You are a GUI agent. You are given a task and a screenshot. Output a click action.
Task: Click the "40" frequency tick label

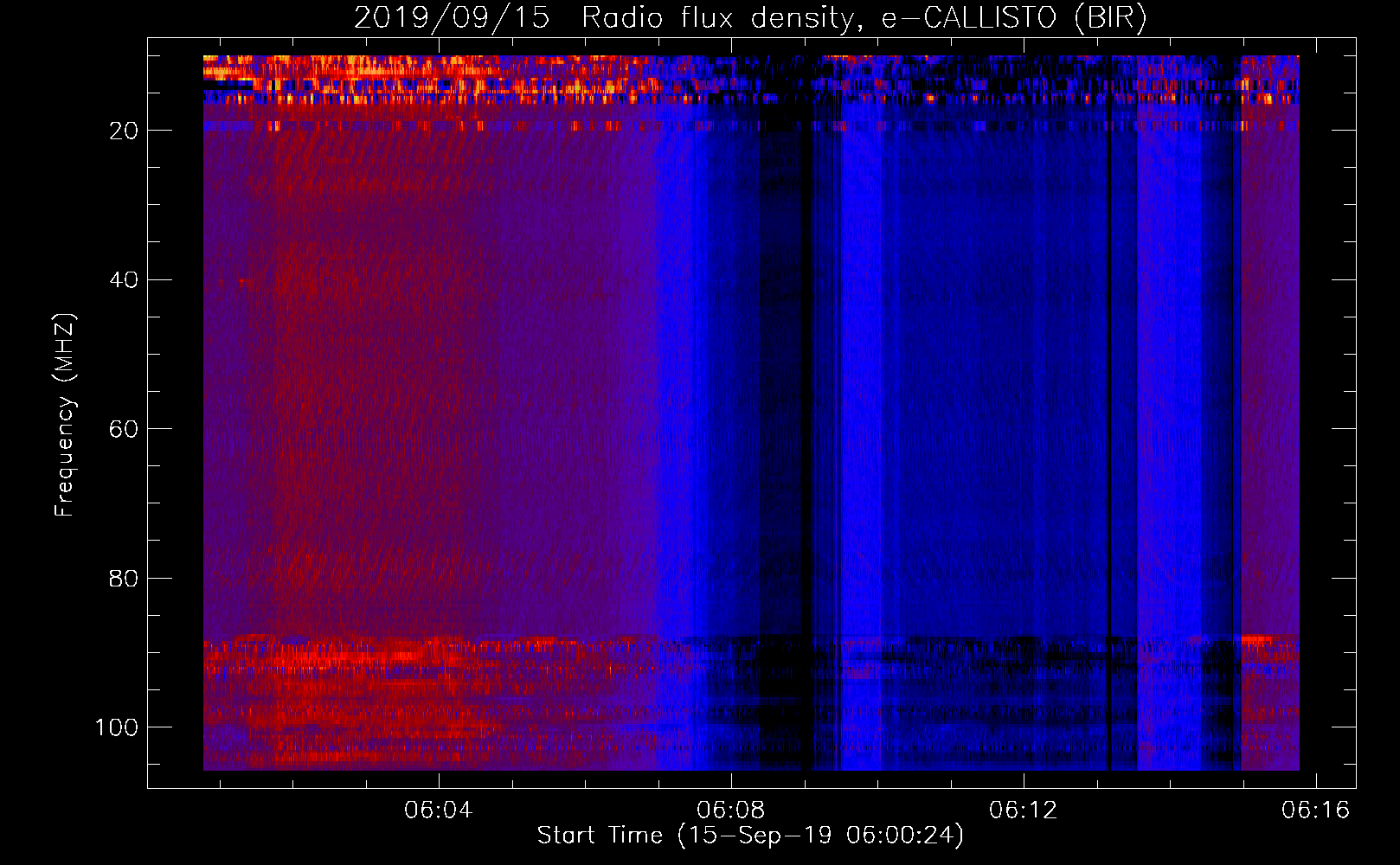[124, 280]
